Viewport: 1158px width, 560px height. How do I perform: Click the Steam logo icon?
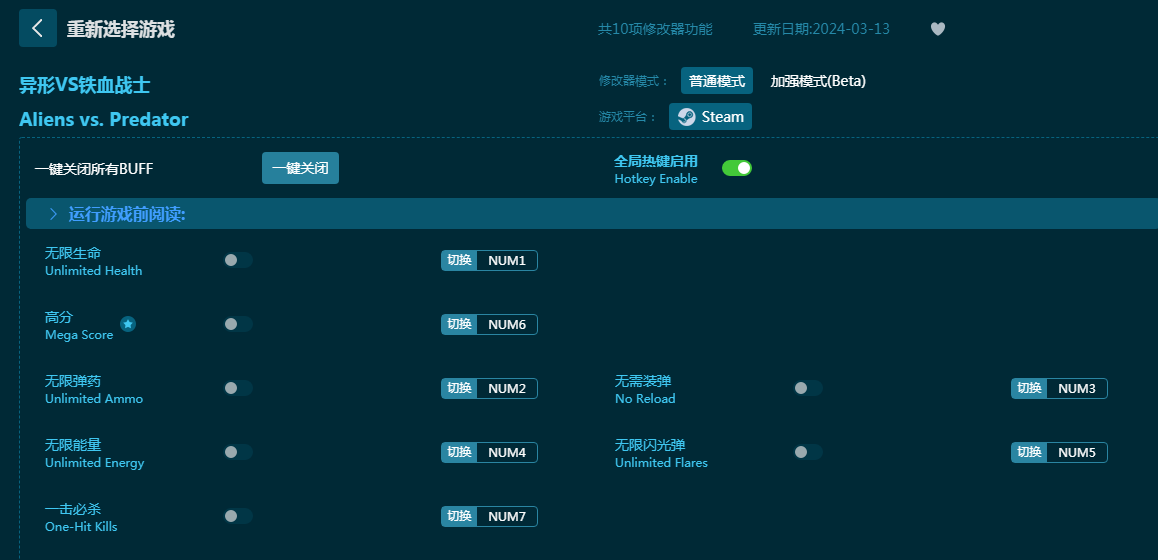687,117
